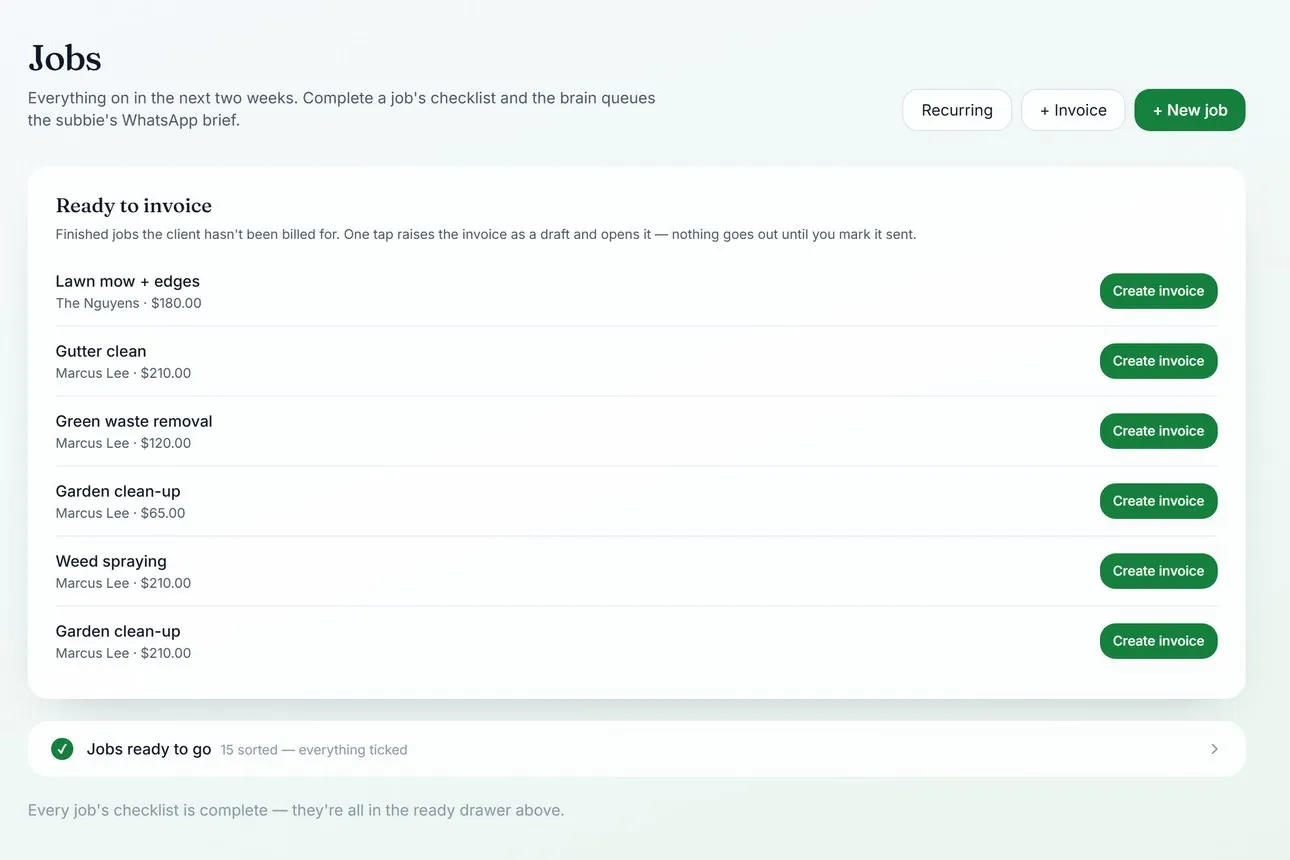Click the "Jobs" page heading
The height and width of the screenshot is (860, 1290).
tap(65, 58)
